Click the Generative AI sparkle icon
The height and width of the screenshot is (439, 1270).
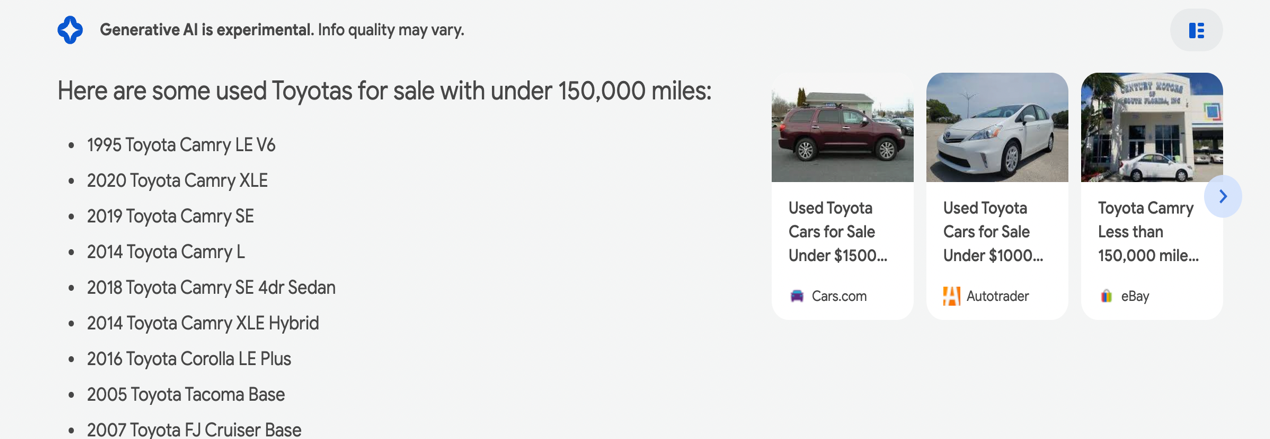point(70,30)
